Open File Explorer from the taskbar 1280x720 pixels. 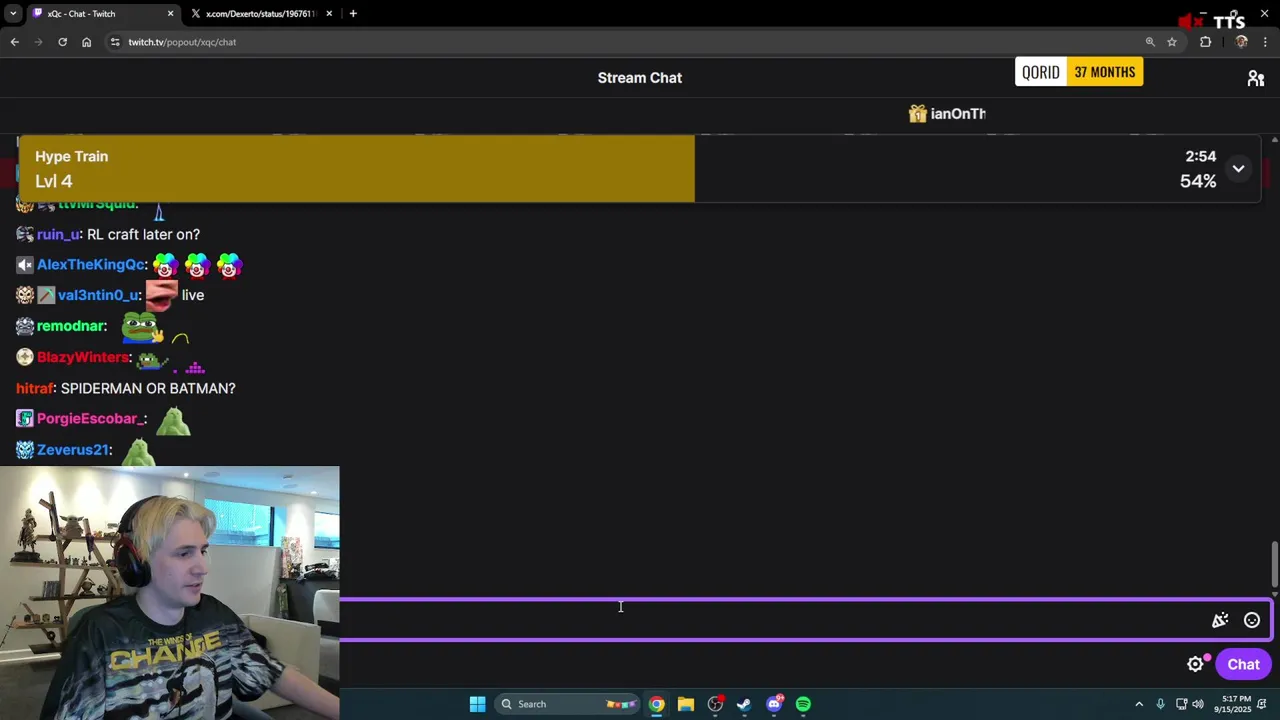point(686,704)
